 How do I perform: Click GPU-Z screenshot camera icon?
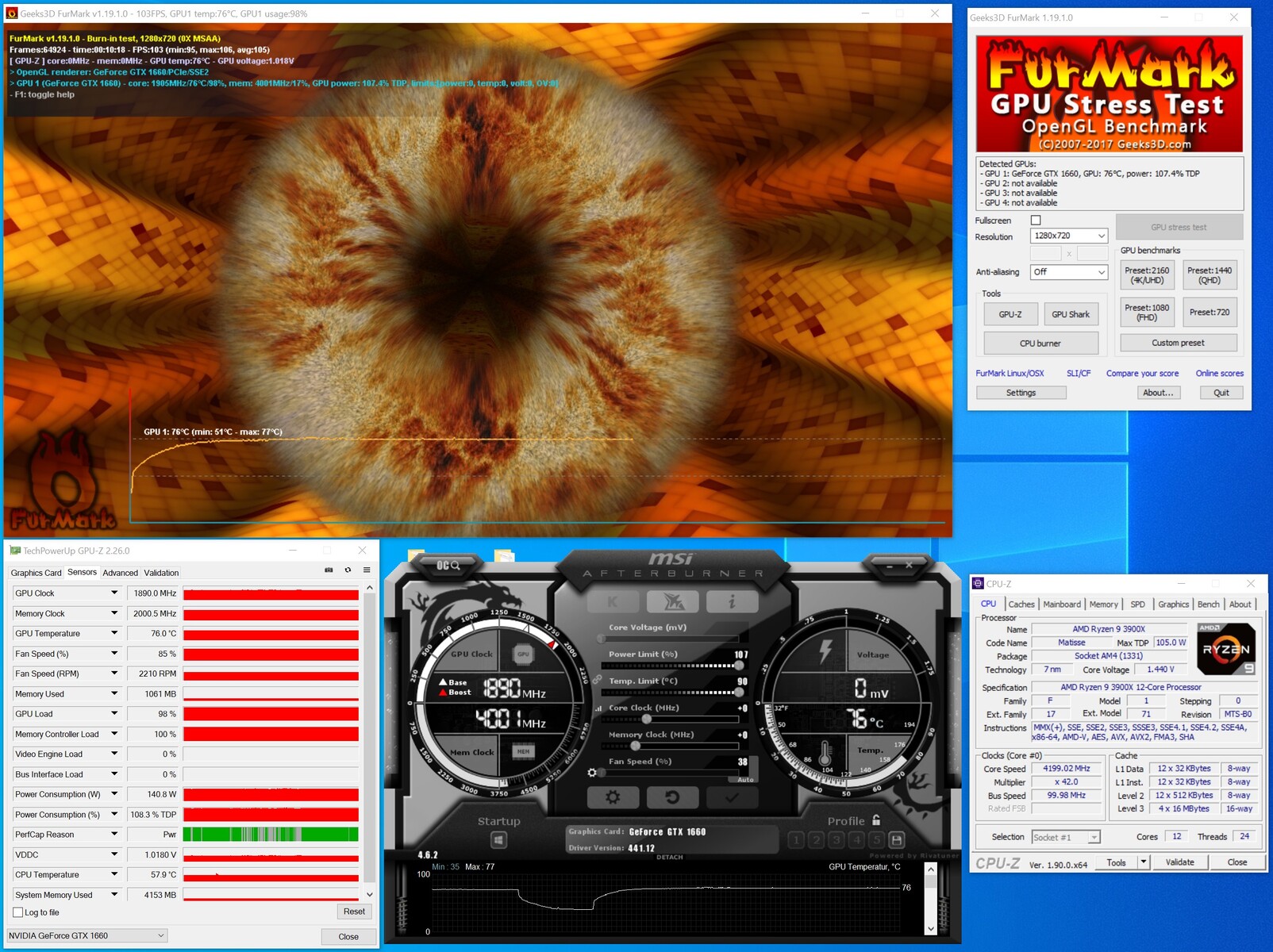click(x=329, y=570)
